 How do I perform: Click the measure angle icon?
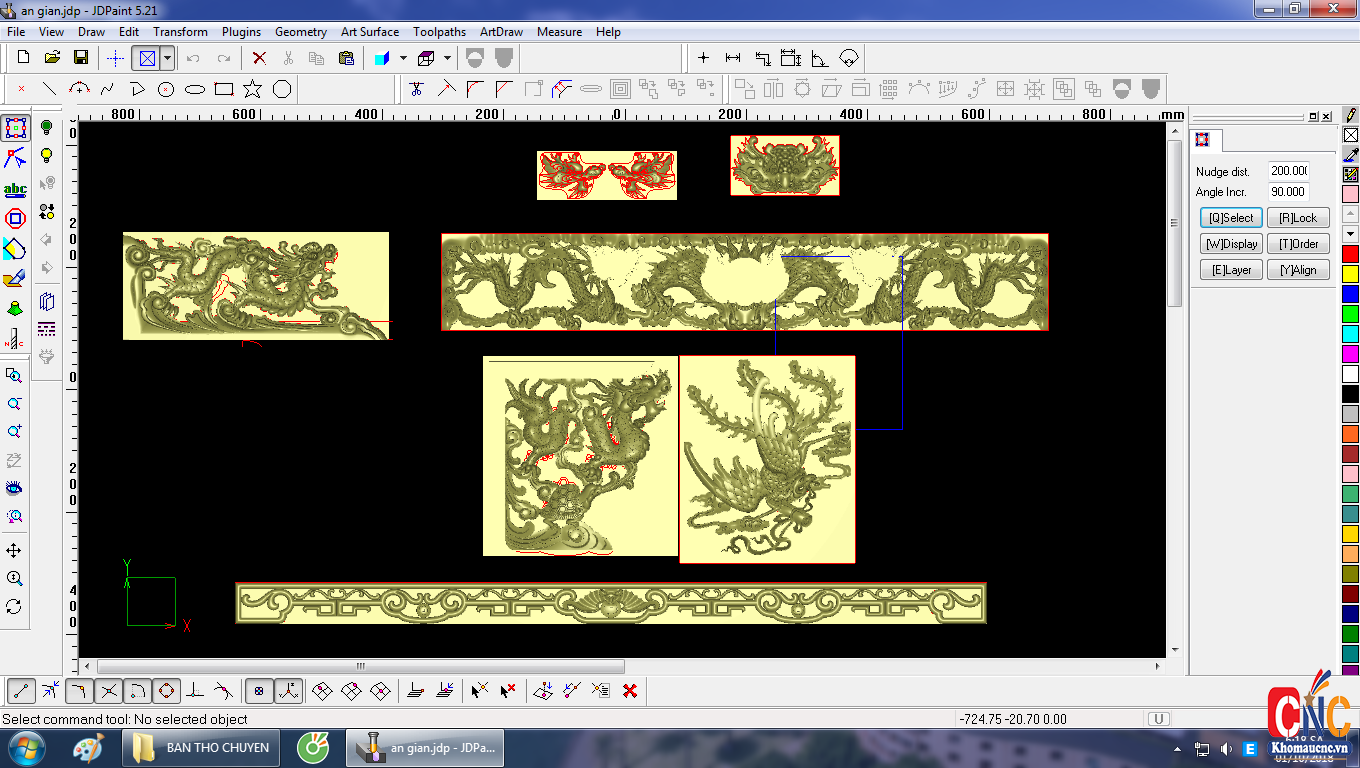click(820, 58)
